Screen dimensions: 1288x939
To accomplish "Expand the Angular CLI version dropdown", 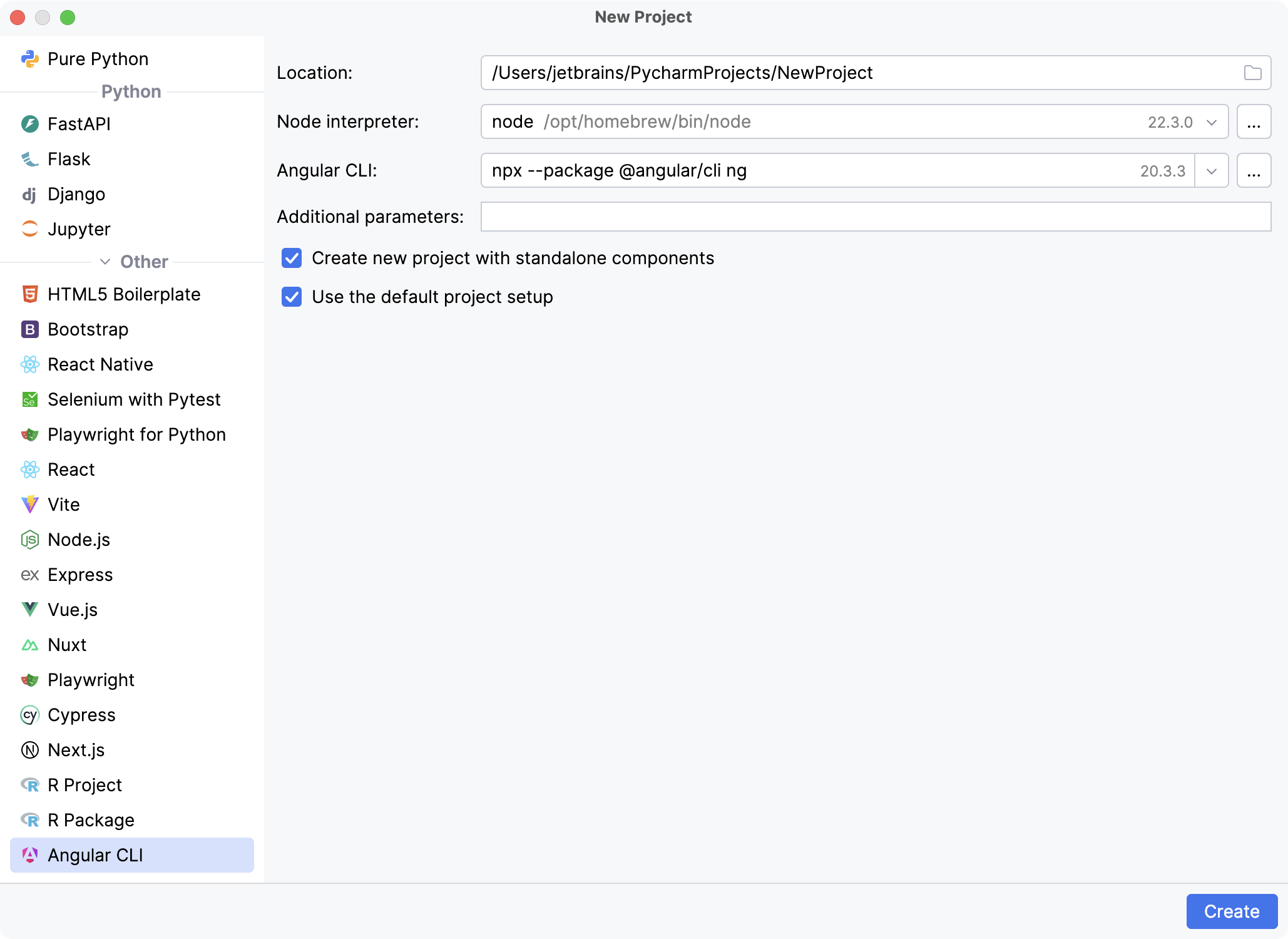I will (1212, 170).
